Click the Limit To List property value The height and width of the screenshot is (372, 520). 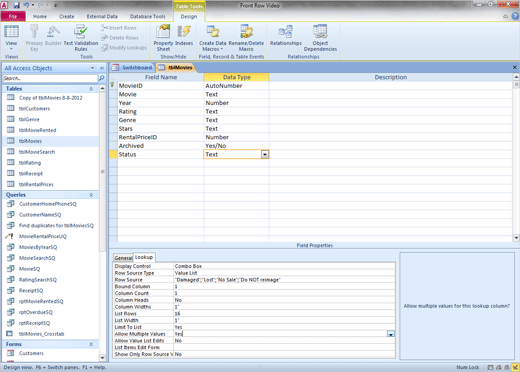pyautogui.click(x=284, y=327)
